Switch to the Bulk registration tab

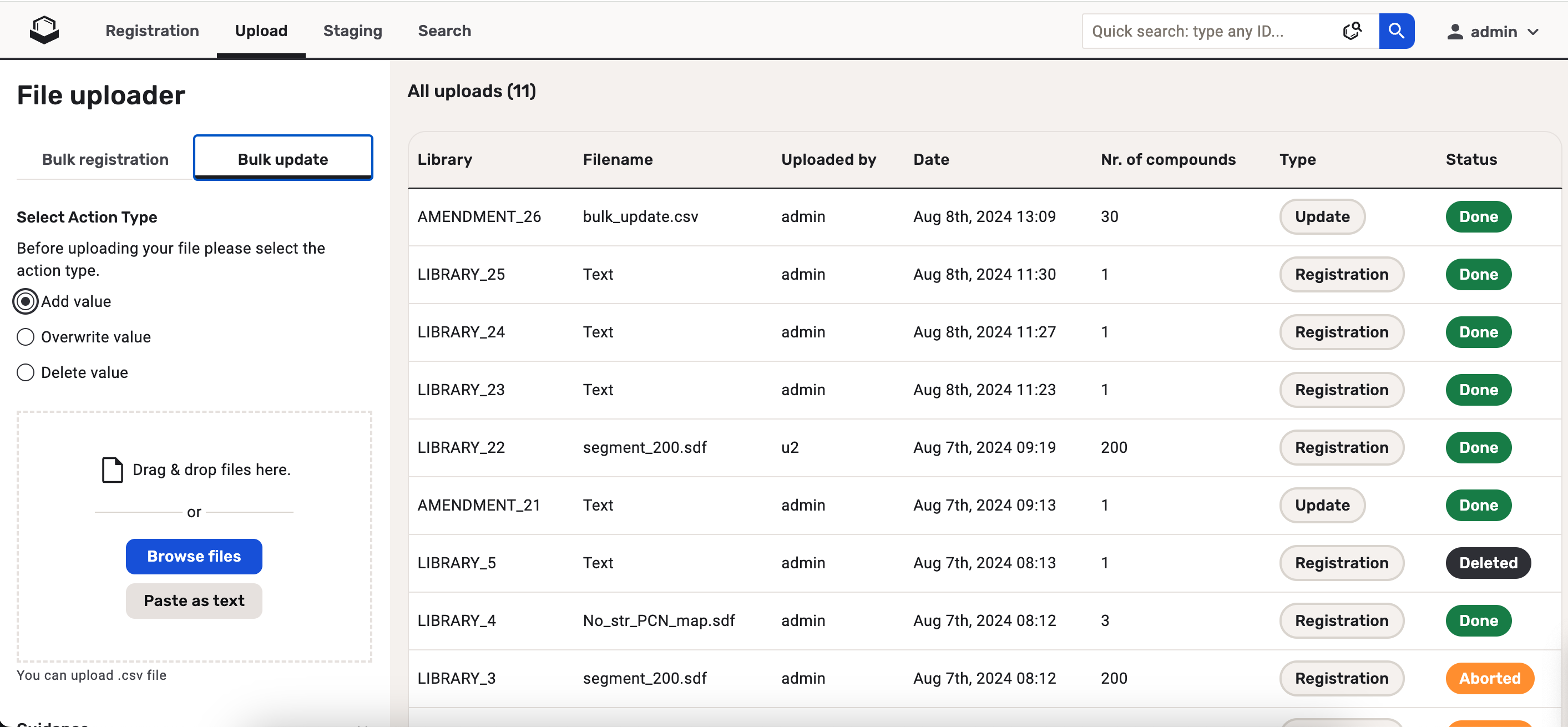coord(105,159)
